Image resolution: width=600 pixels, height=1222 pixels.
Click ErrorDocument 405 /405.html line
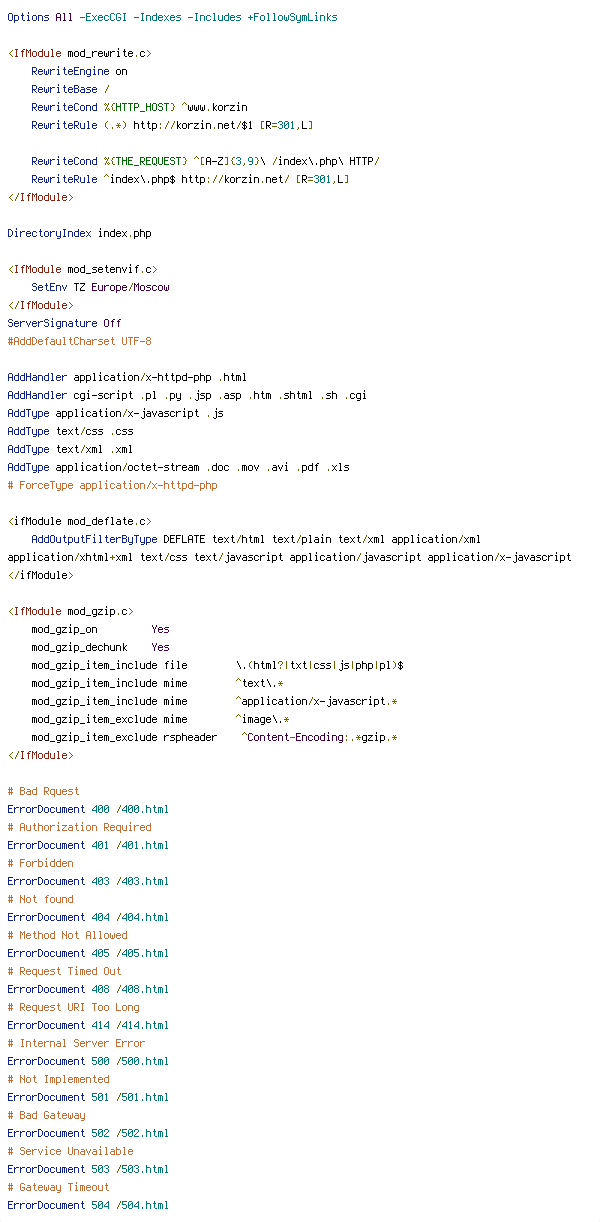88,953
